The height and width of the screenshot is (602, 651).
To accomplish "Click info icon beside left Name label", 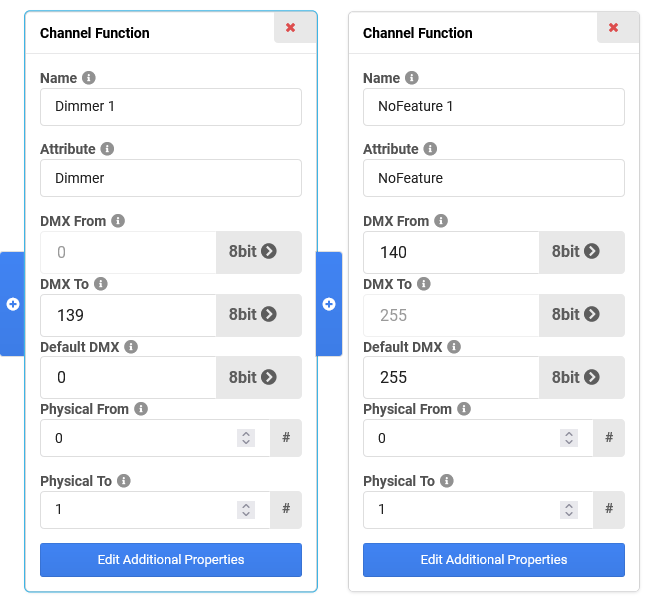I will [89, 78].
